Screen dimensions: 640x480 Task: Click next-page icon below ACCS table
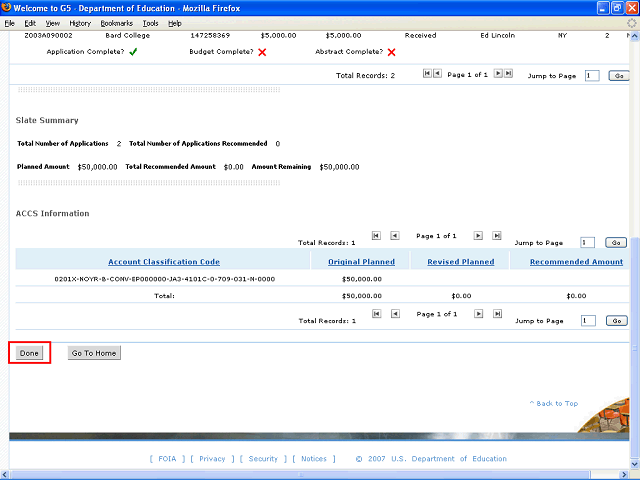(478, 313)
